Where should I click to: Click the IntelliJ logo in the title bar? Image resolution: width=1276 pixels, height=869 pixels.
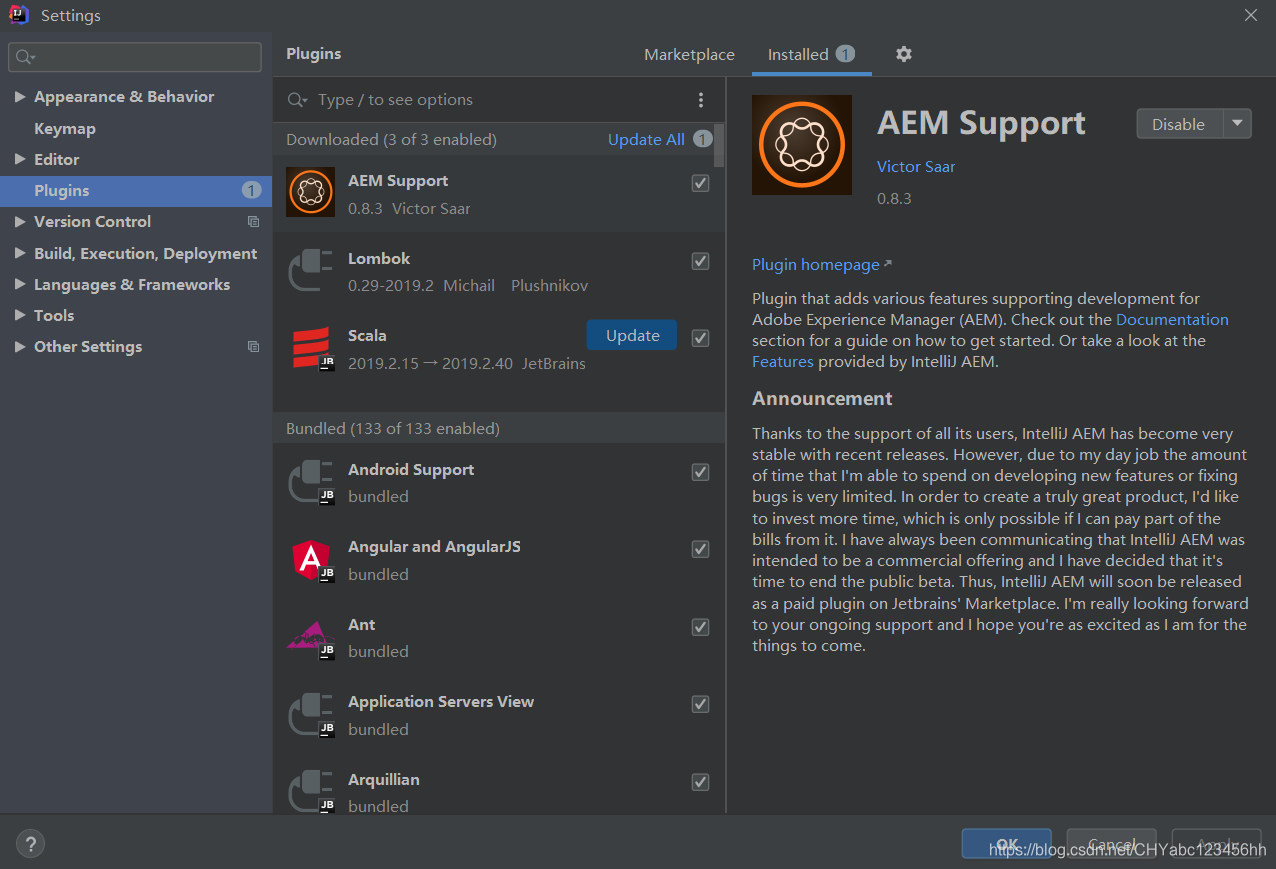click(19, 15)
